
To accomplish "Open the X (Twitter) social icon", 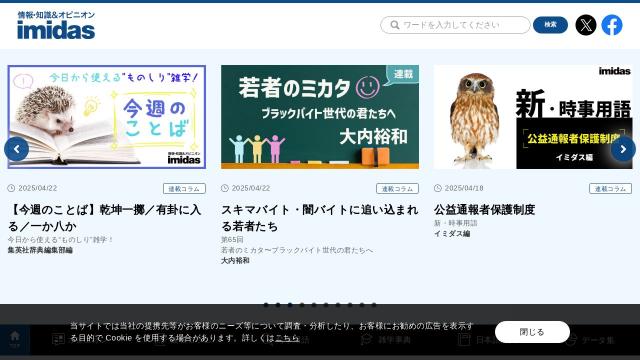I will [x=586, y=25].
